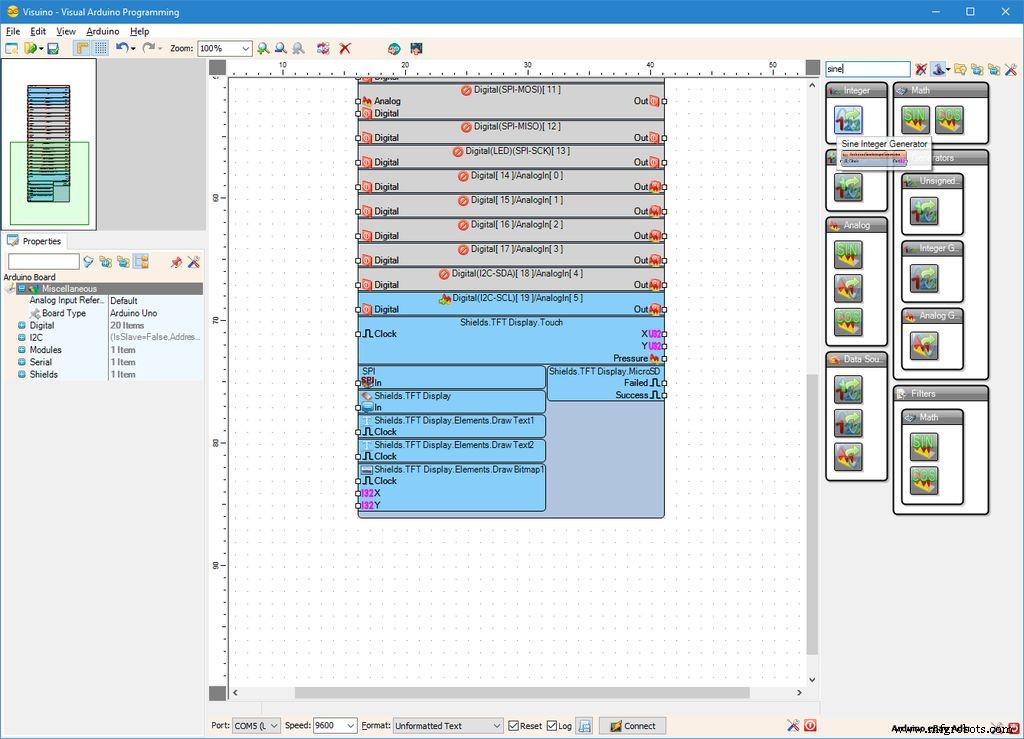Clear the component search filter
The width and height of the screenshot is (1024, 739).
click(920, 69)
